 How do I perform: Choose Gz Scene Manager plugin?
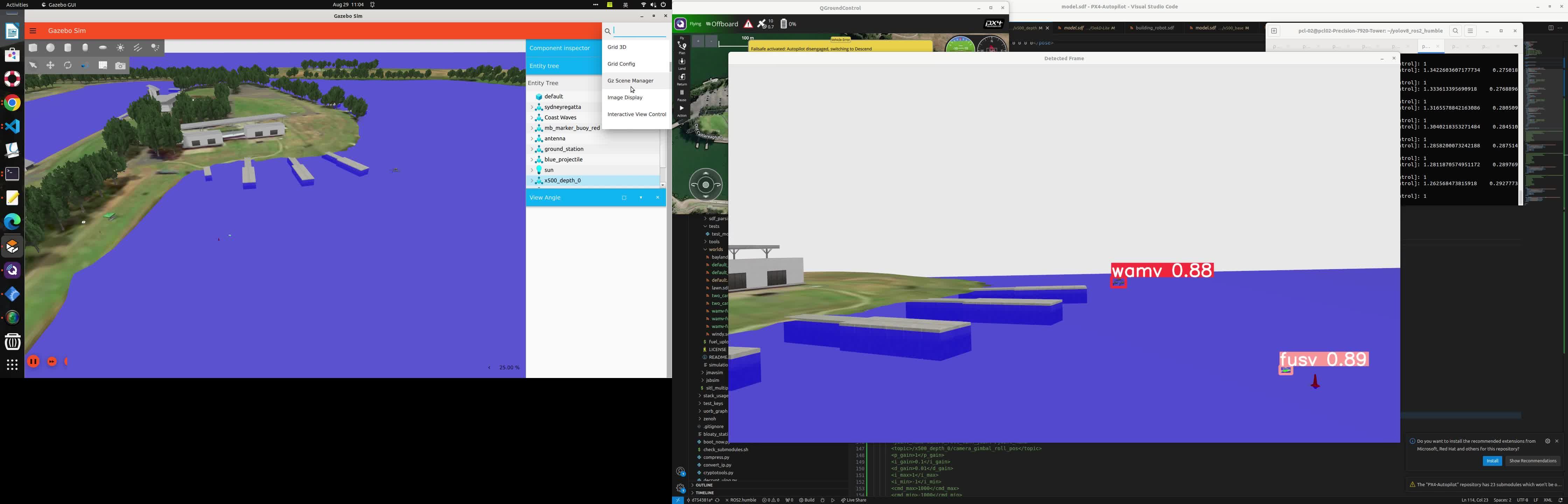coord(630,80)
